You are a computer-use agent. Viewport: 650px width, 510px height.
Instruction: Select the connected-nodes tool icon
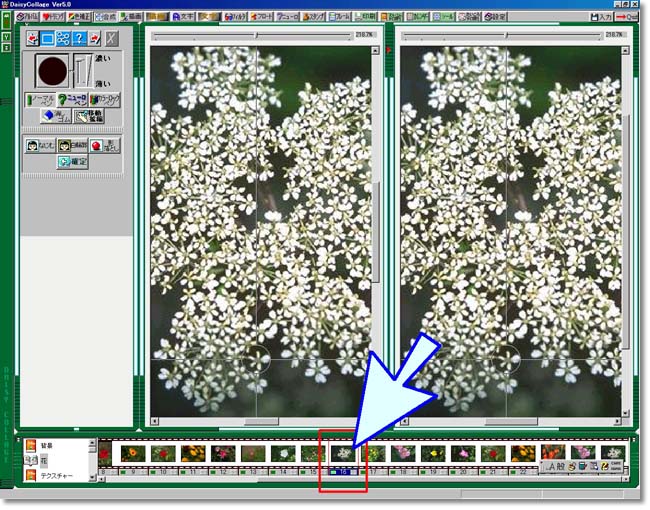(63, 39)
